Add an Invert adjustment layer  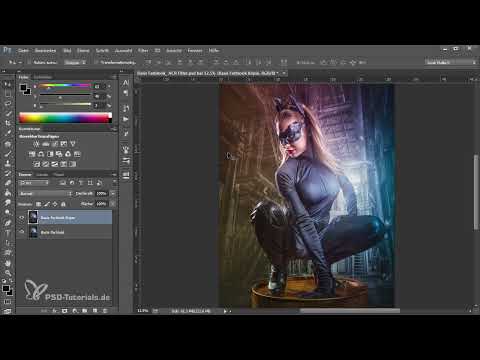(37, 164)
